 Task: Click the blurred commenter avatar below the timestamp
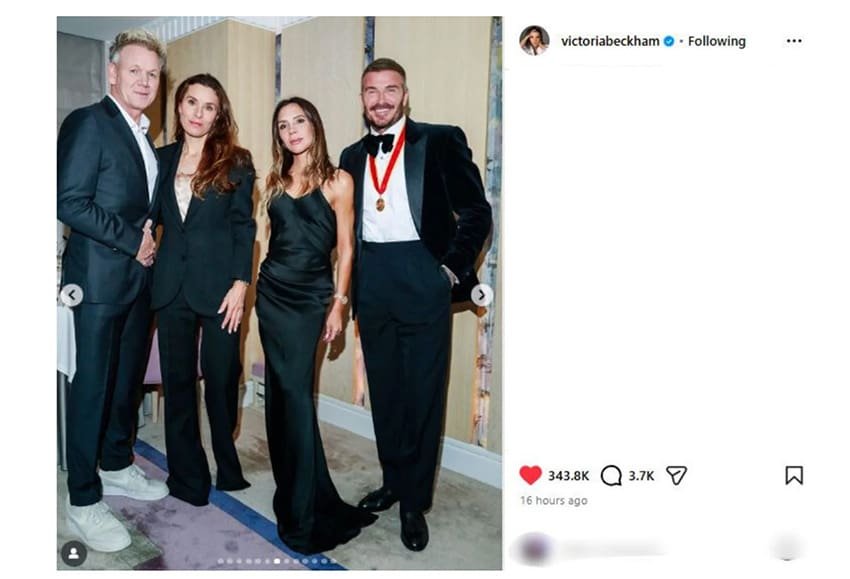point(535,549)
